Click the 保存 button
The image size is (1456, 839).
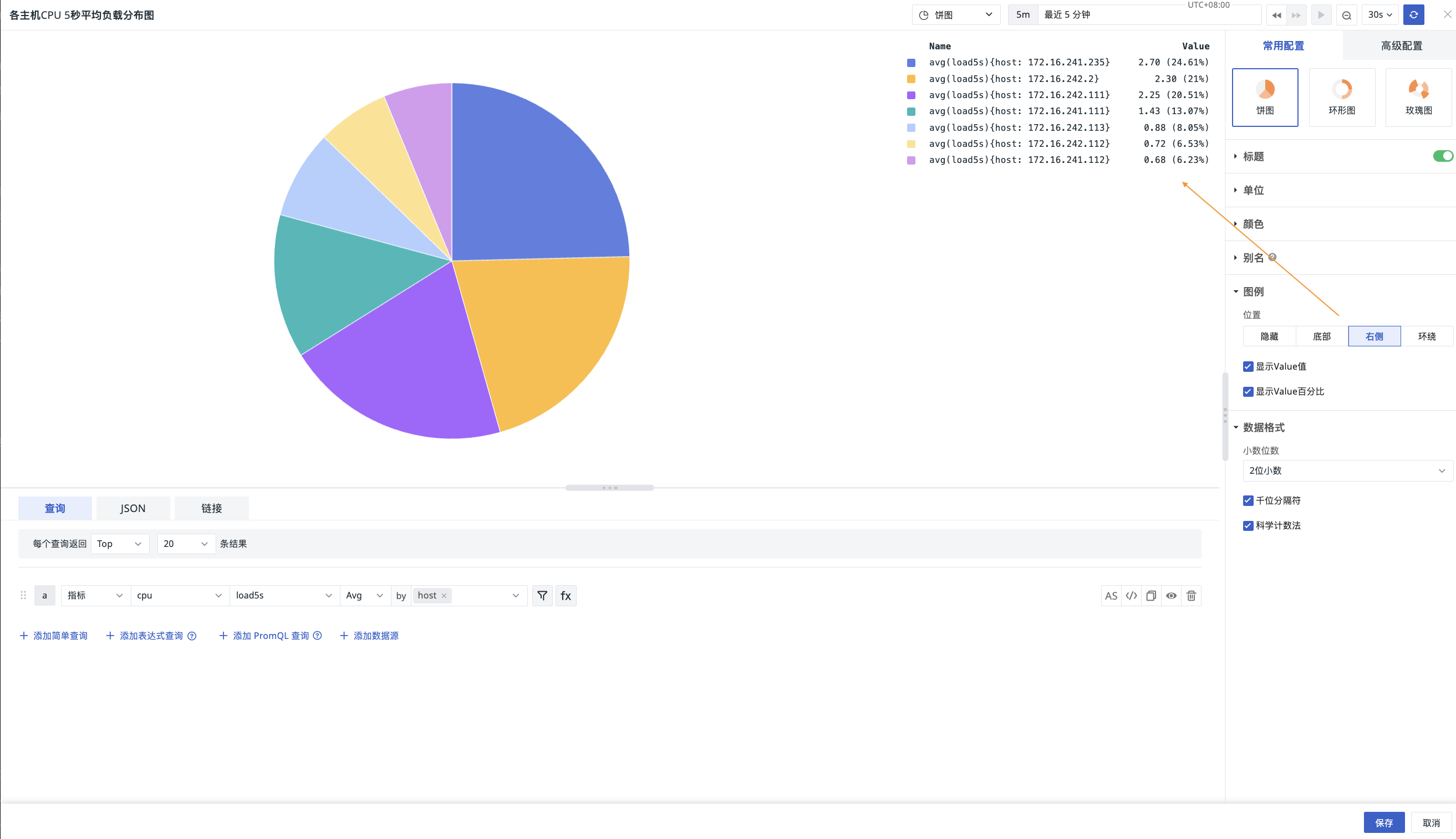click(1383, 822)
